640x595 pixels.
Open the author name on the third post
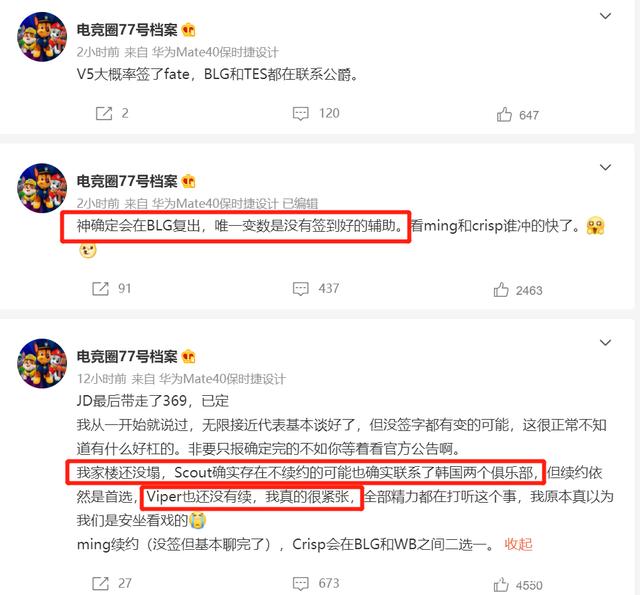tap(127, 356)
